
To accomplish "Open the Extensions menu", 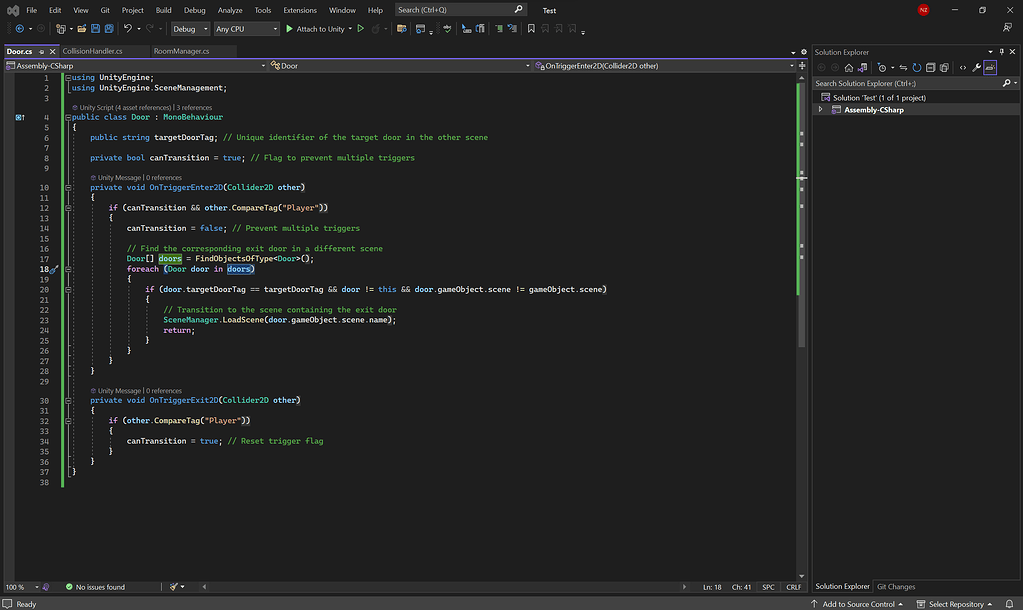I will pos(300,10).
